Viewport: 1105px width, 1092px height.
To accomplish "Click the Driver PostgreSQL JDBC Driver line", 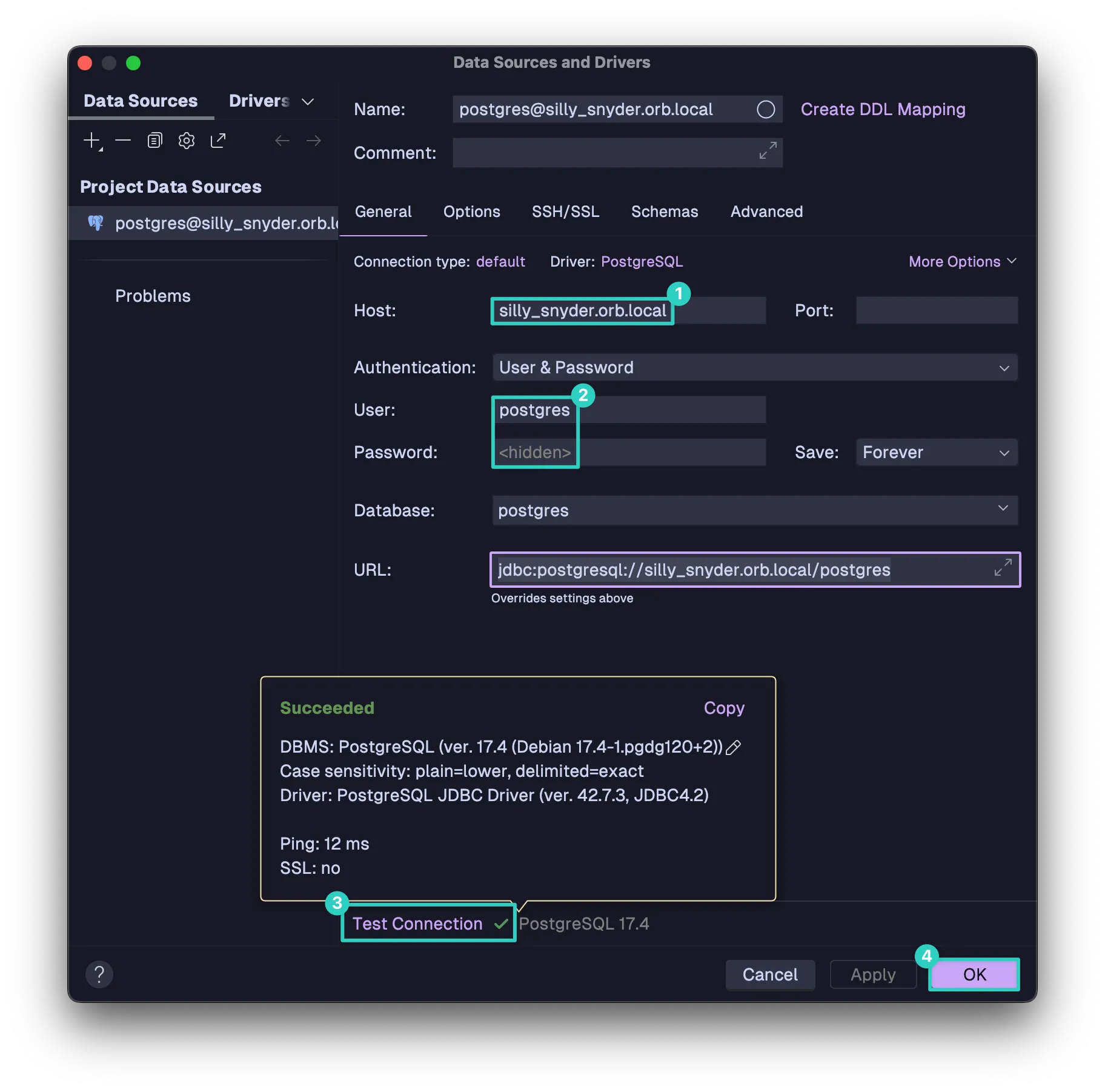I will coord(494,795).
